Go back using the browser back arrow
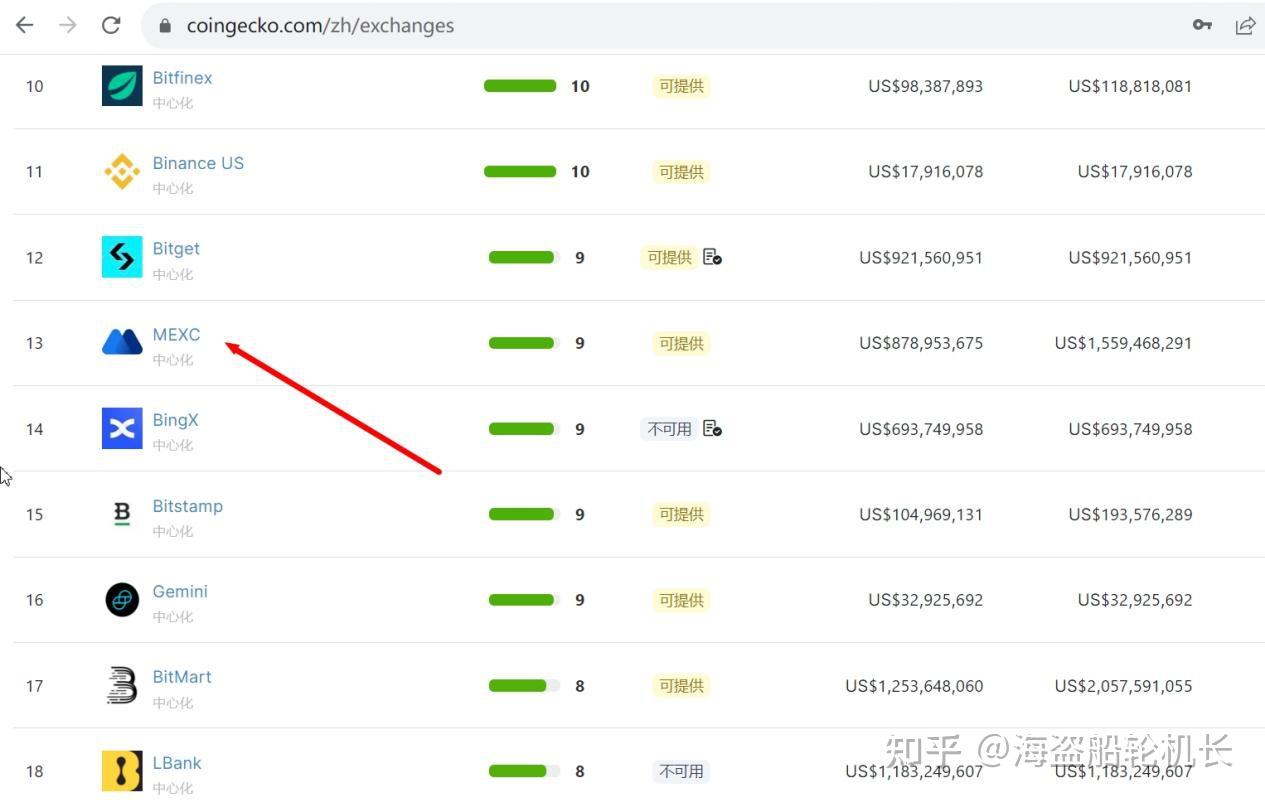This screenshot has height=802, width=1265. pyautogui.click(x=24, y=25)
